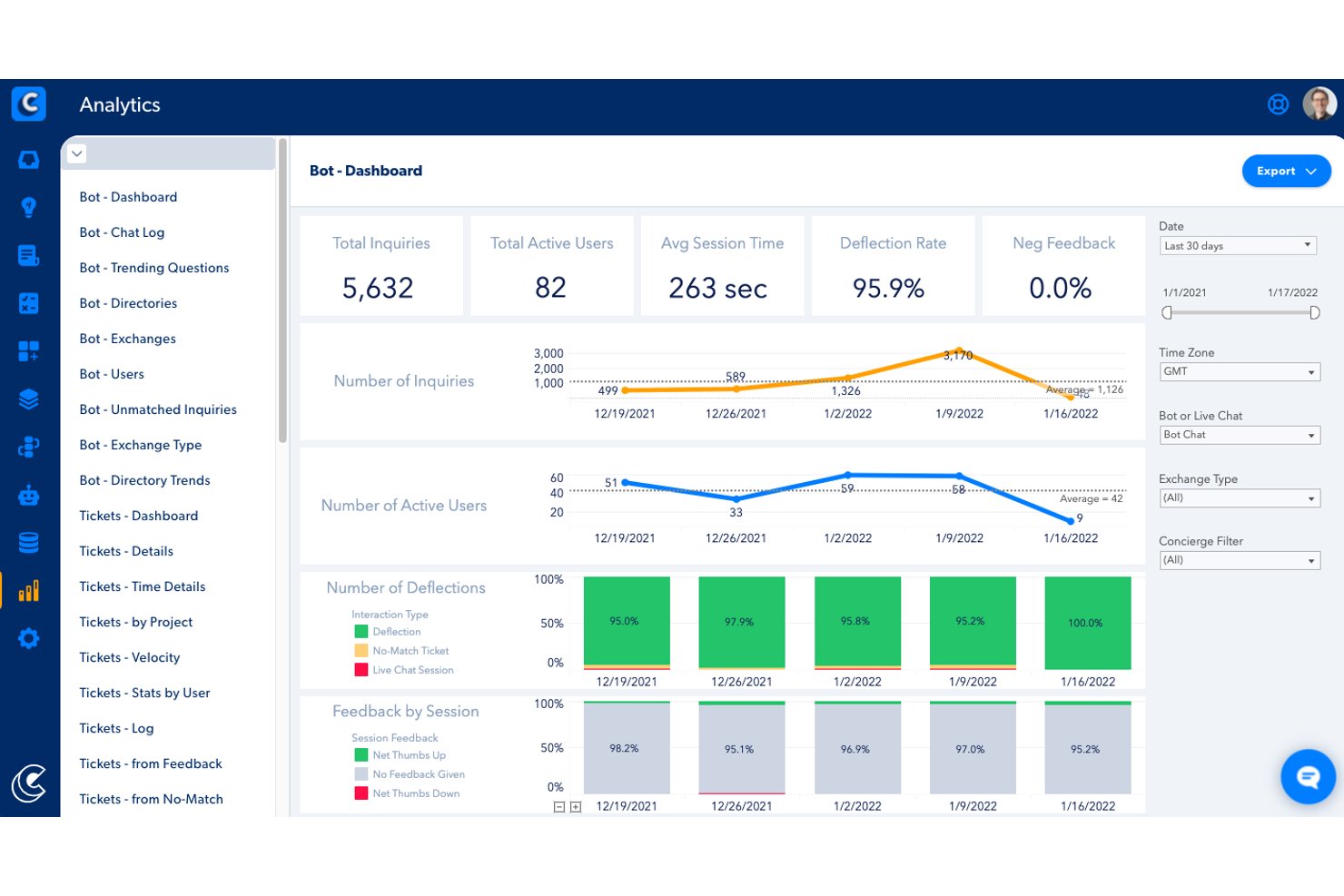Click the date range slider track
This screenshot has width=1344, height=896.
1241,312
